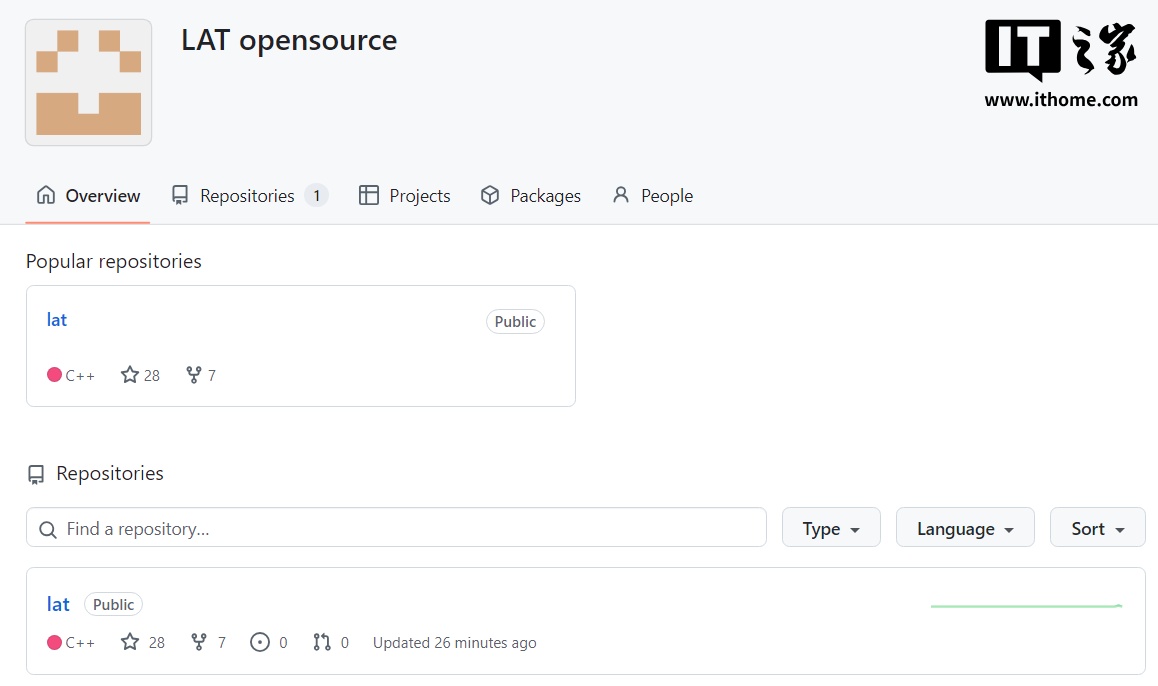Focus the Find a repository search field

tap(410, 528)
